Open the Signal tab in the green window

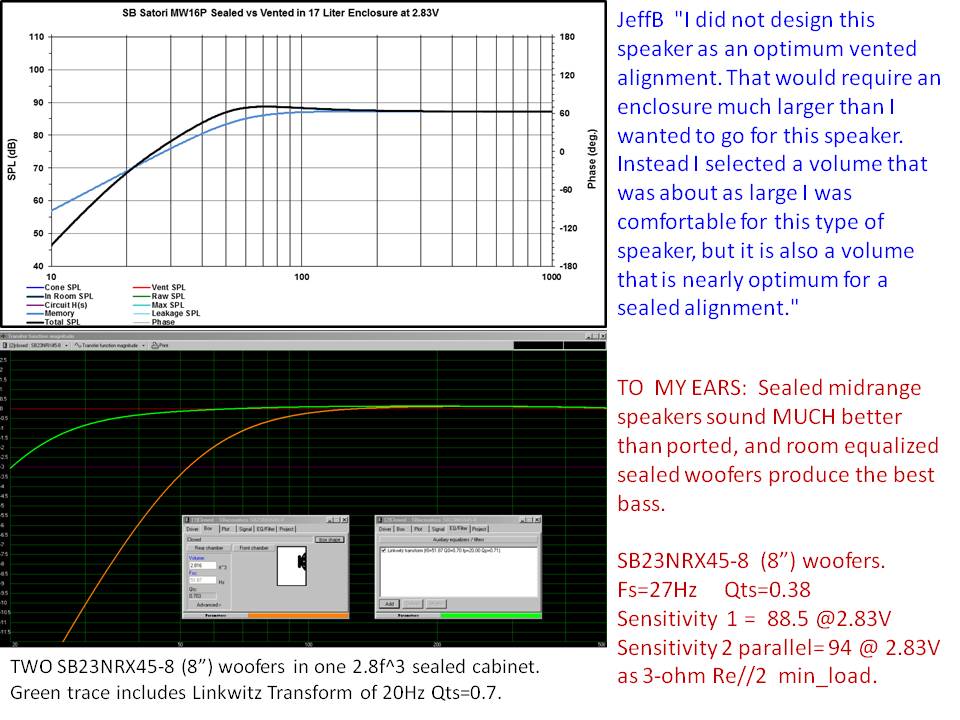pyautogui.click(x=438, y=529)
